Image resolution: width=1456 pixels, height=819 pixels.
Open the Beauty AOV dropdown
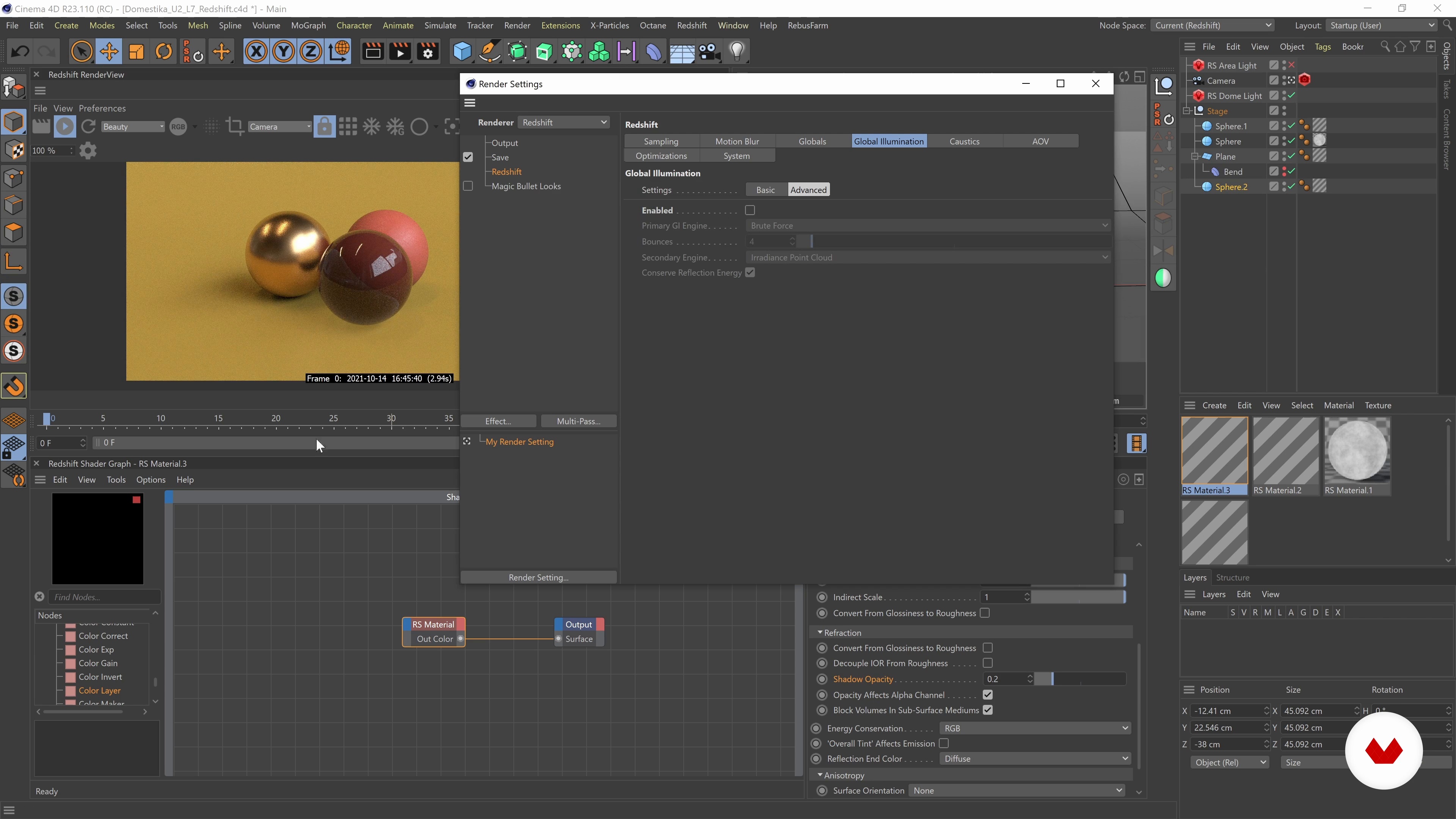click(x=133, y=127)
